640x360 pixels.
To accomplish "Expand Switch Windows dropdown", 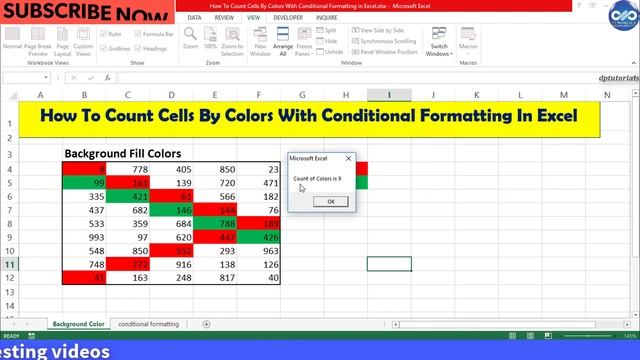I will coord(439,42).
